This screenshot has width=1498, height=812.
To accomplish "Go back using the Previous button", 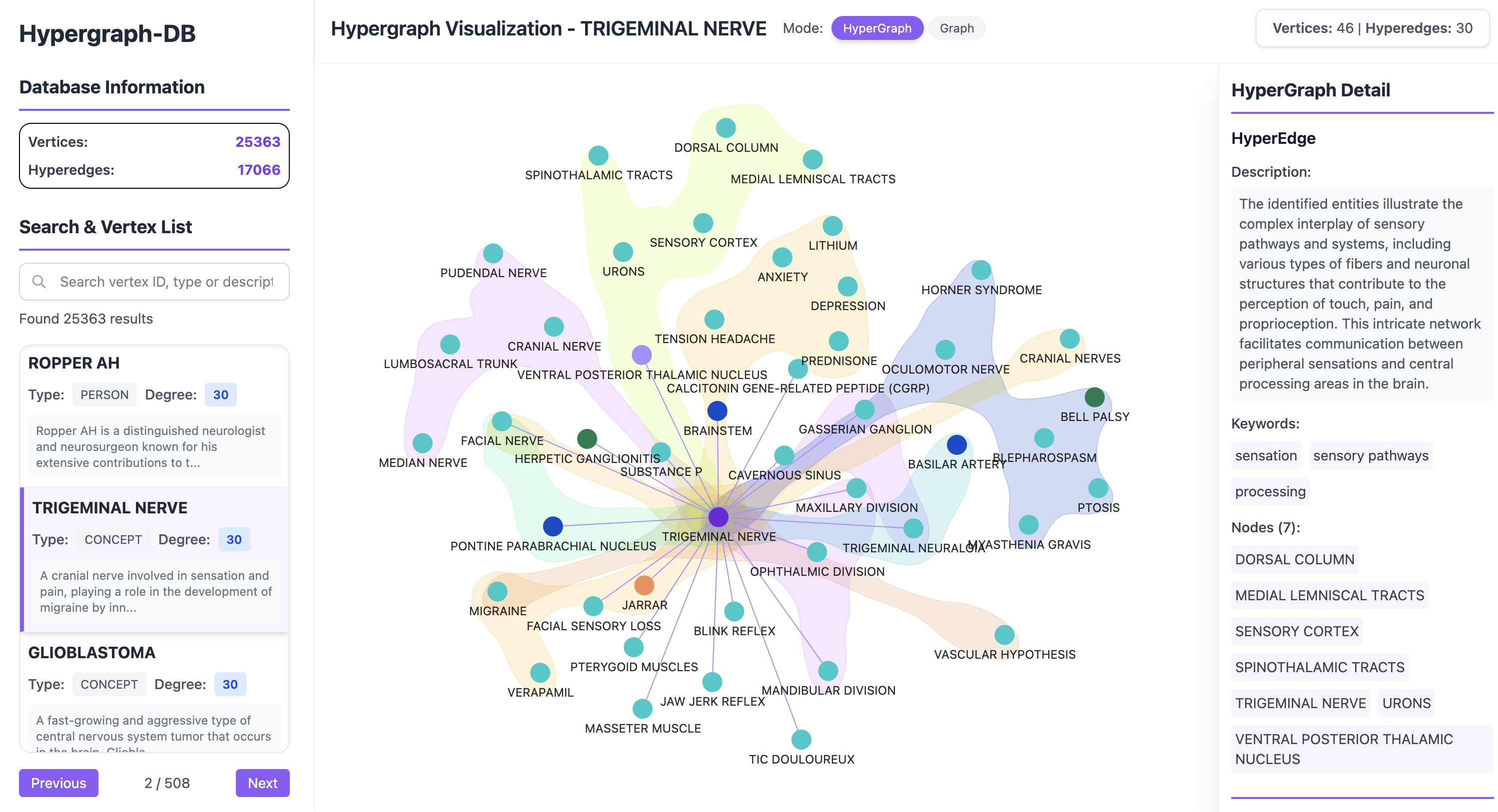I will point(58,783).
